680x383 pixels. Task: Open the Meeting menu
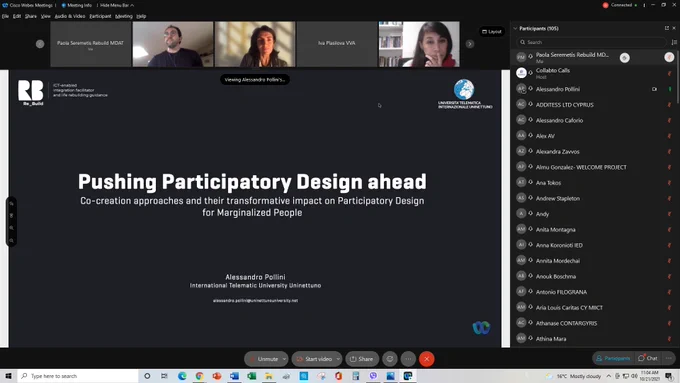point(124,16)
